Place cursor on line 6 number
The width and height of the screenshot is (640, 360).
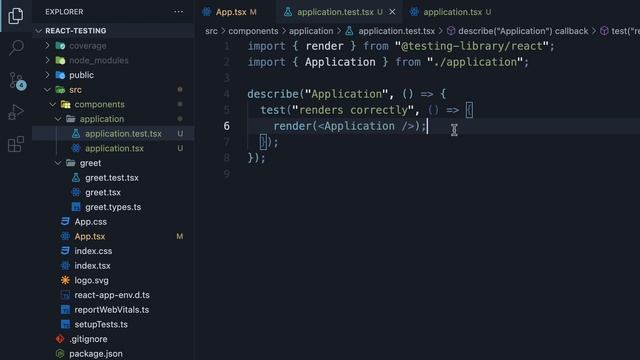click(227, 126)
